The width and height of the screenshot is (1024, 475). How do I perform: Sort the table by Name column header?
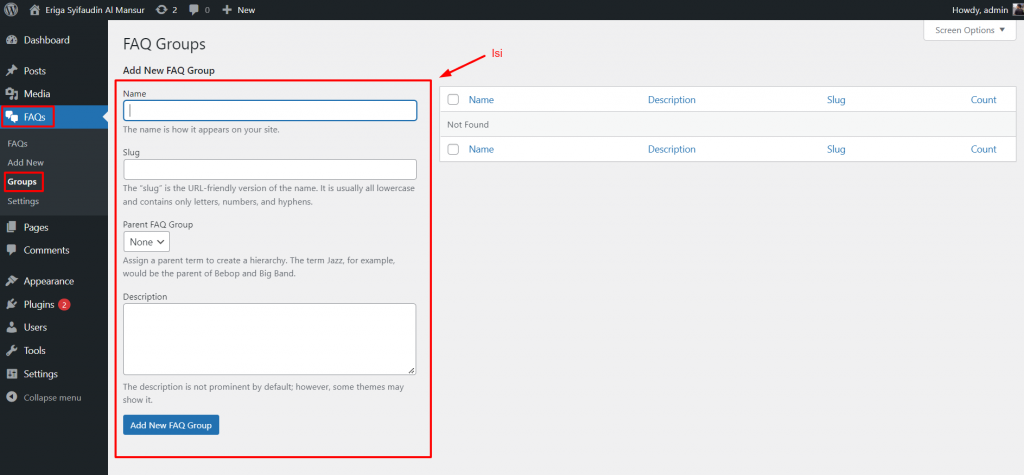pos(481,100)
